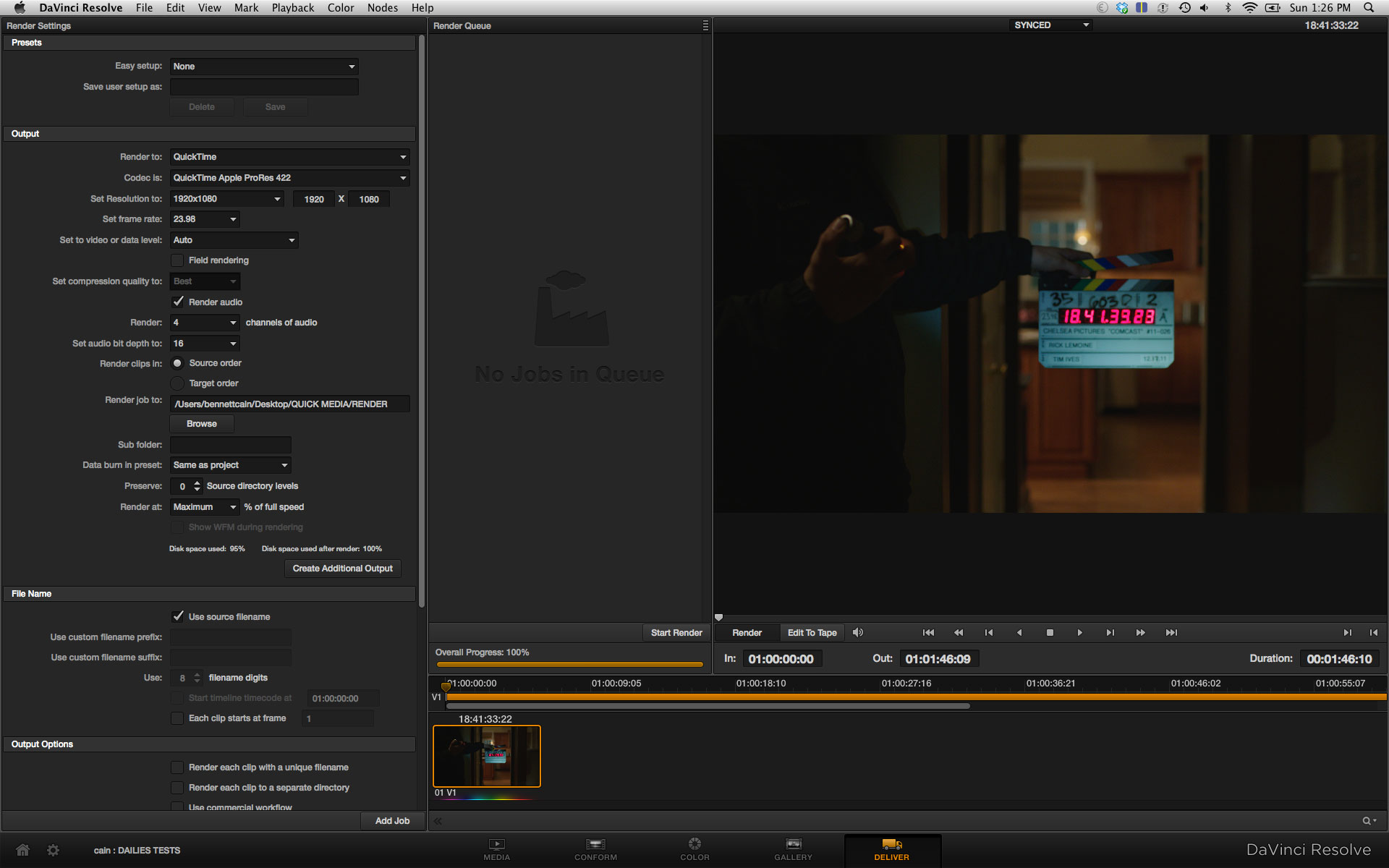Open the Mark menu
1389x868 pixels.
click(x=246, y=8)
